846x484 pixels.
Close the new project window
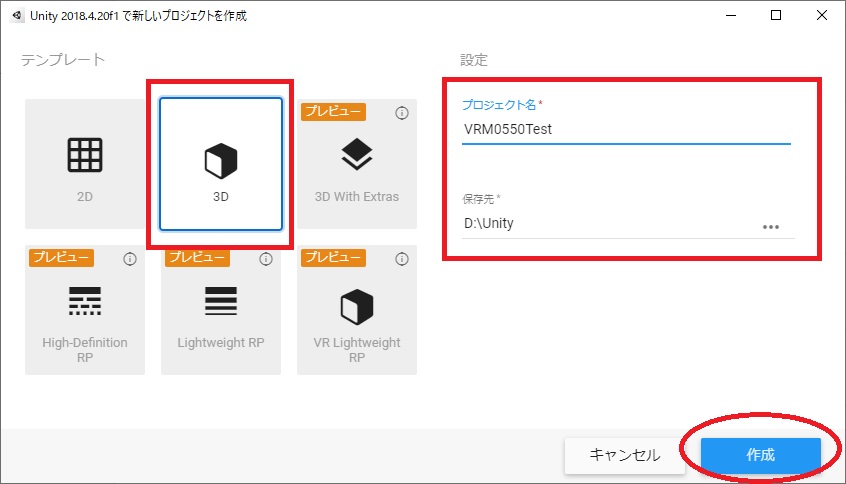821,16
